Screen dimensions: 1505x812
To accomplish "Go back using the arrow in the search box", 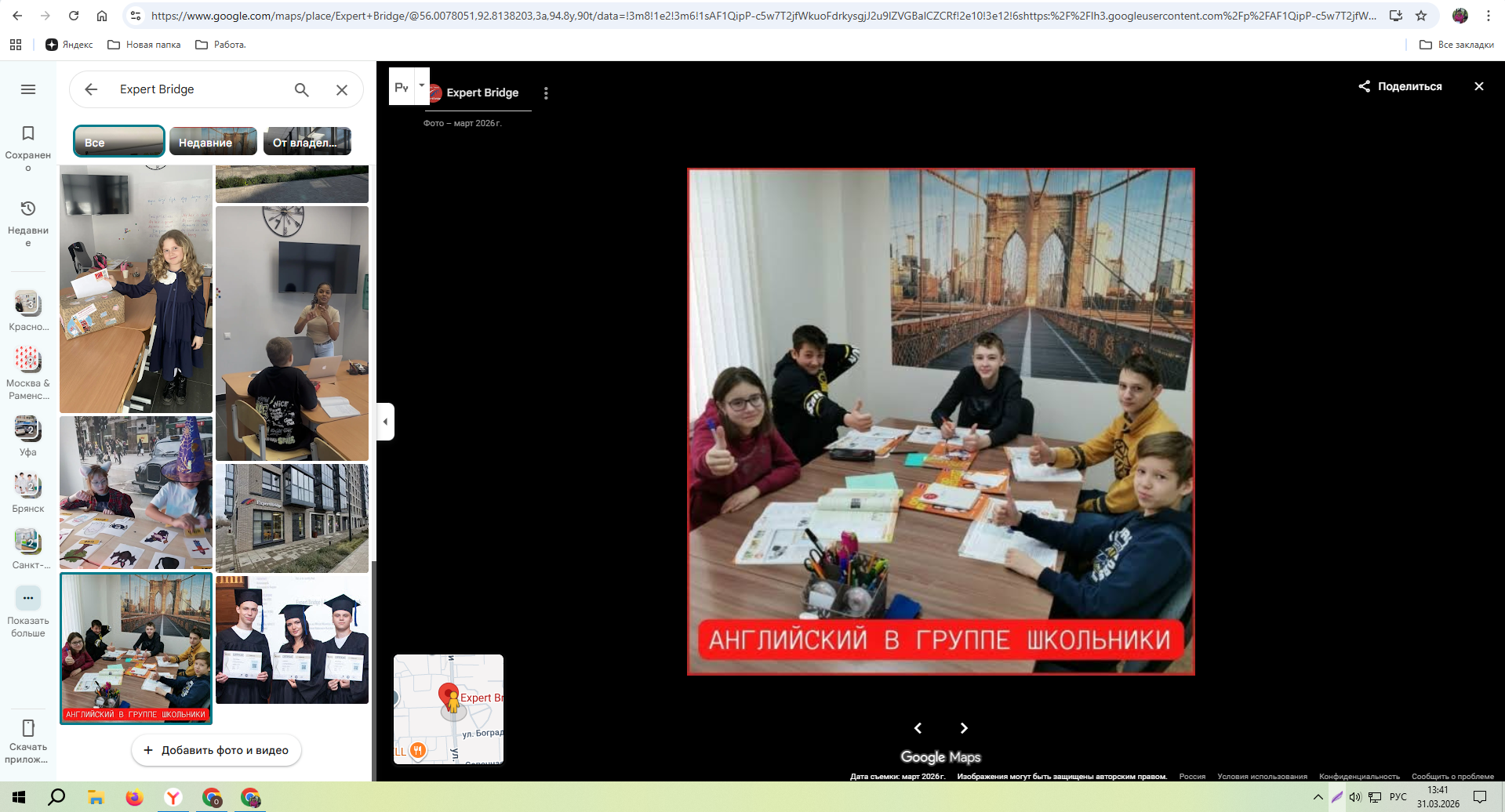I will pyautogui.click(x=91, y=89).
